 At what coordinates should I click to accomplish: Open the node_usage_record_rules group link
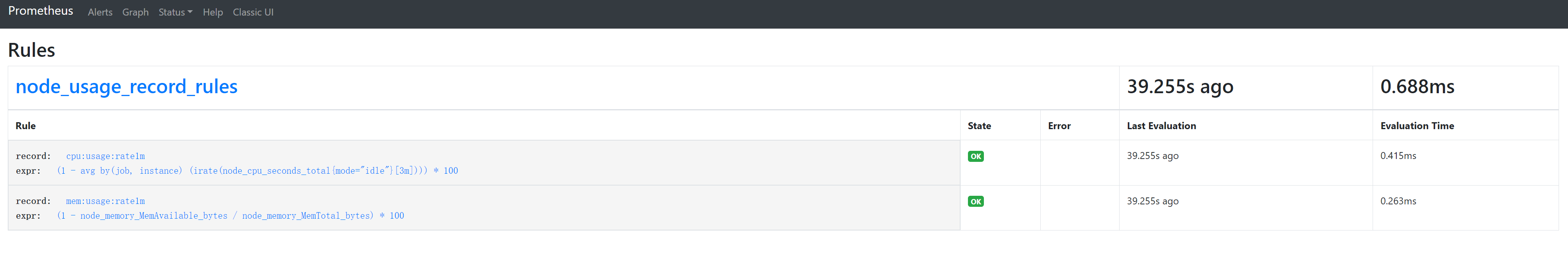(x=127, y=86)
